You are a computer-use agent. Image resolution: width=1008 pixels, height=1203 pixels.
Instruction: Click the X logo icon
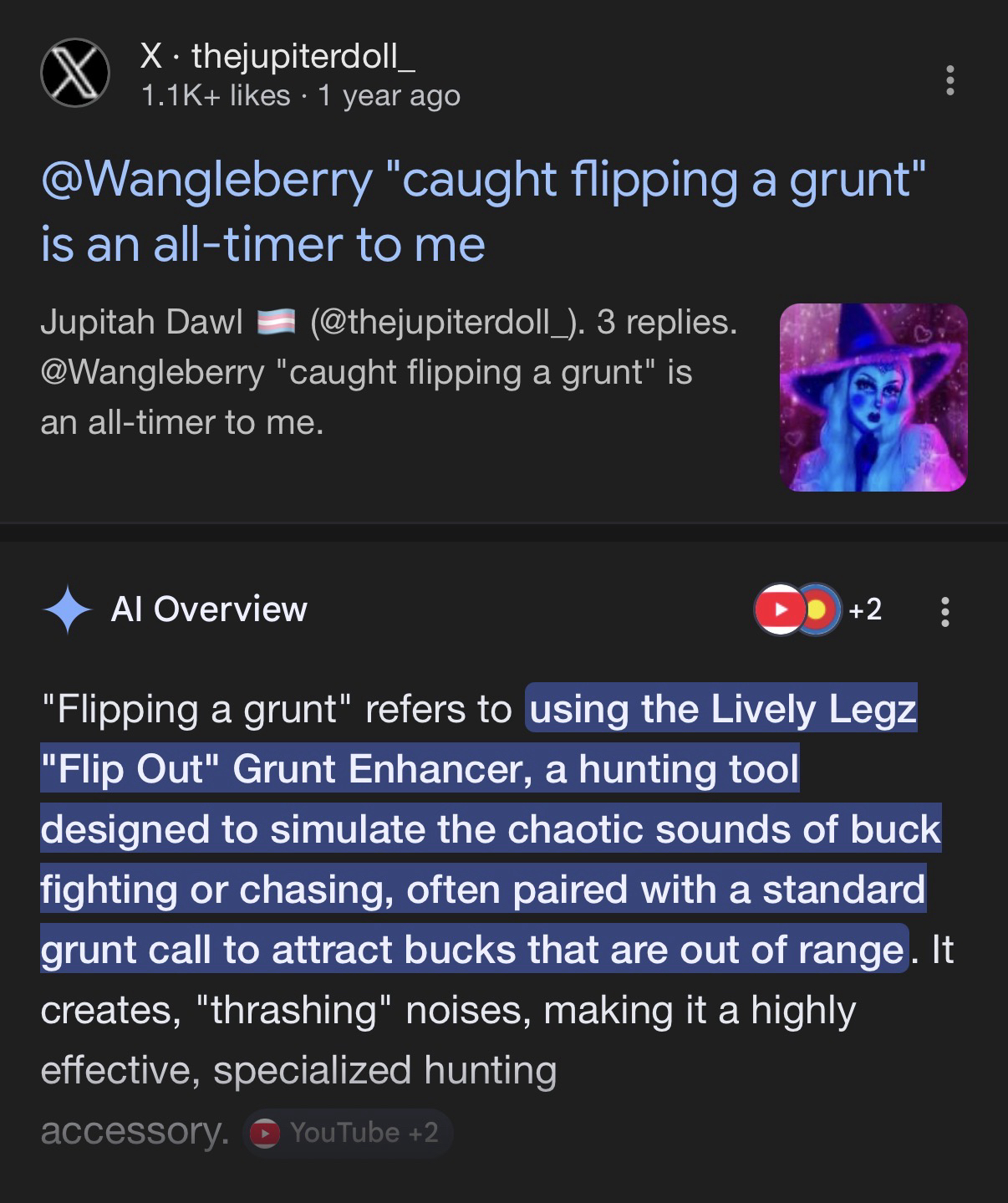click(x=75, y=74)
